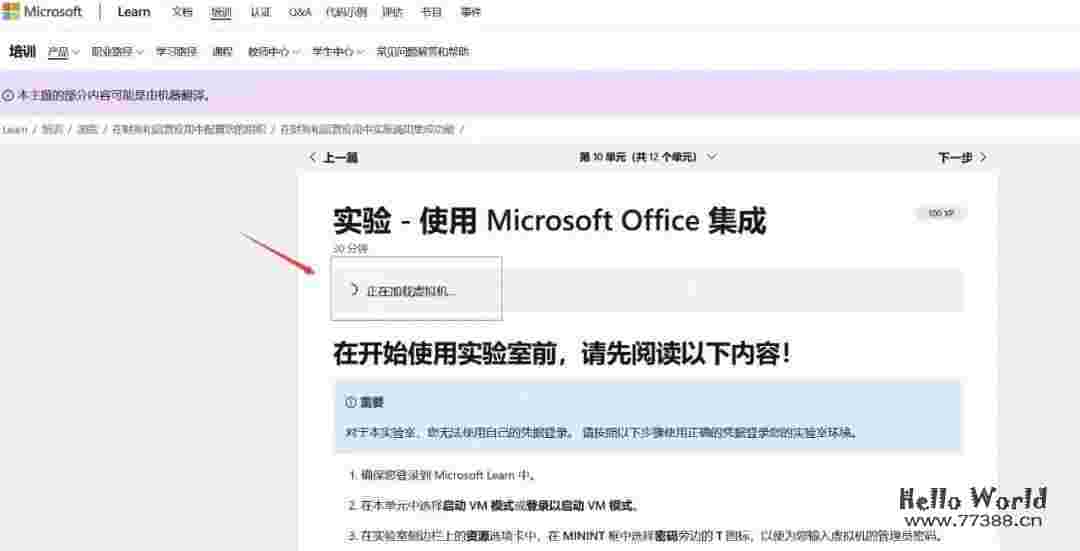Click the 30 分钟 duration text
The height and width of the screenshot is (551, 1080).
coord(351,249)
